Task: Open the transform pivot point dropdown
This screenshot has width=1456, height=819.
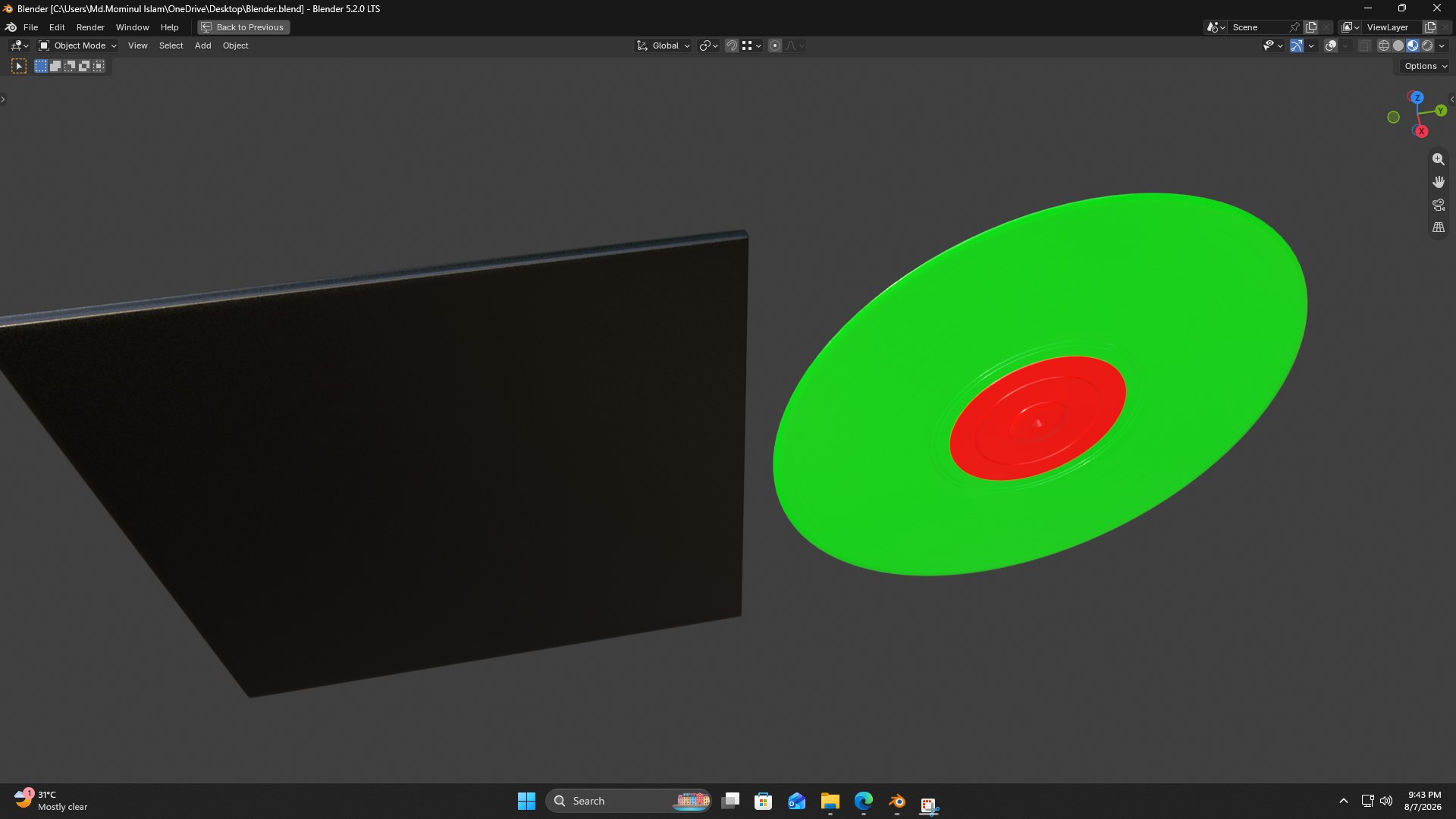Action: 708,46
